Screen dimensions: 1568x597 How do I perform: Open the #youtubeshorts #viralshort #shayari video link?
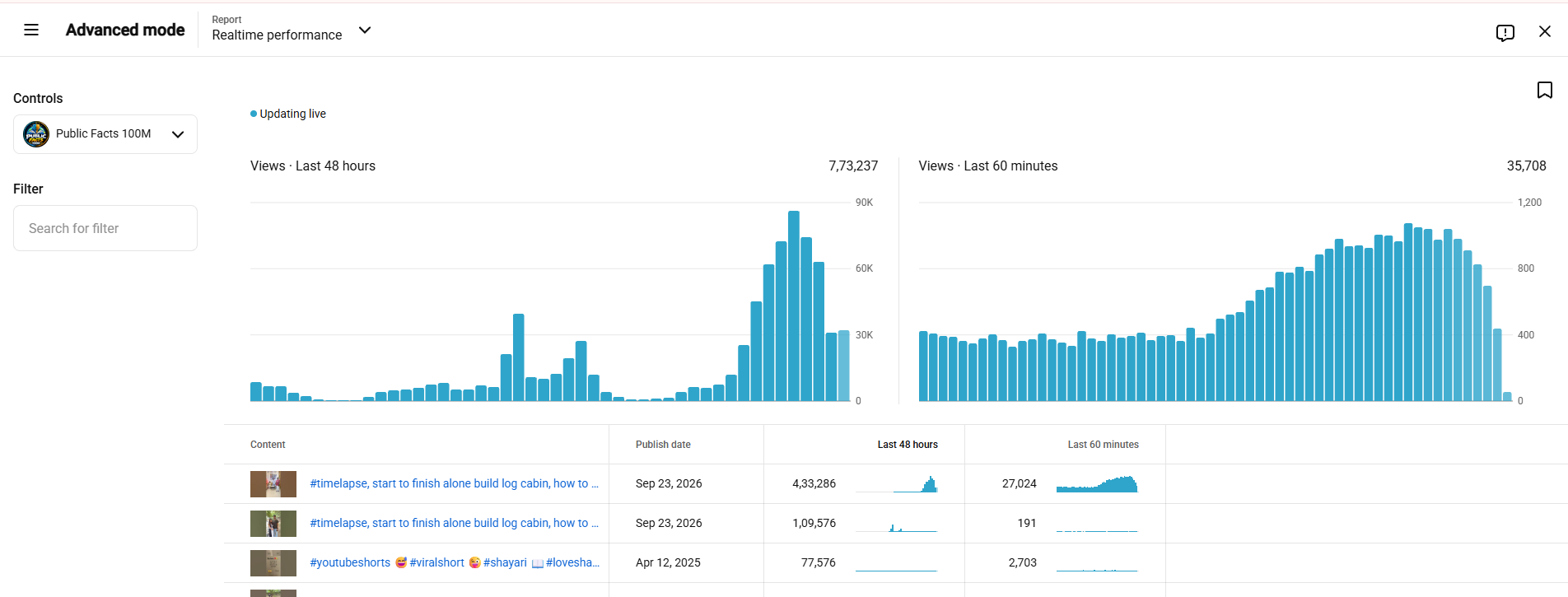(455, 562)
